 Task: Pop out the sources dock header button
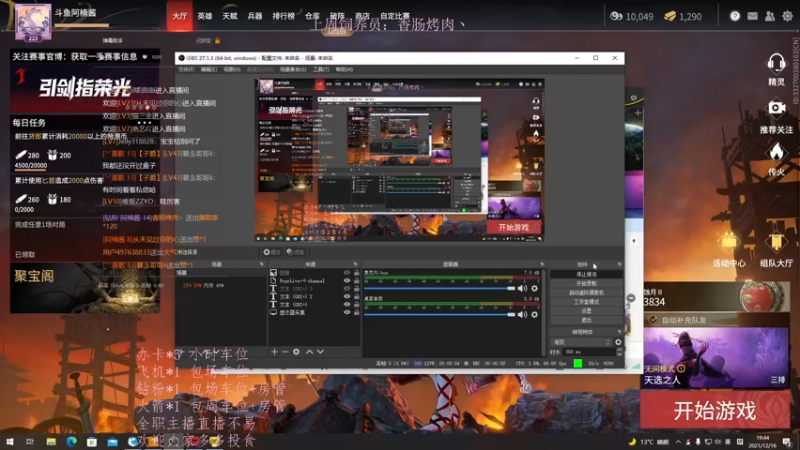(x=356, y=264)
